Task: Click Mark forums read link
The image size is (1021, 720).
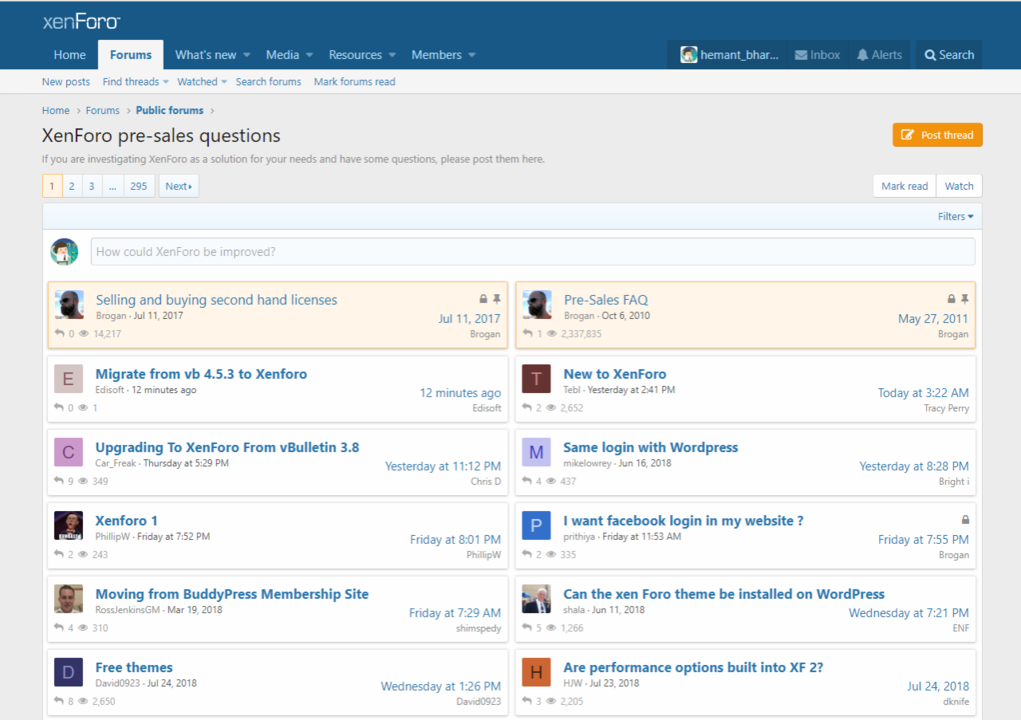Action: (x=354, y=81)
